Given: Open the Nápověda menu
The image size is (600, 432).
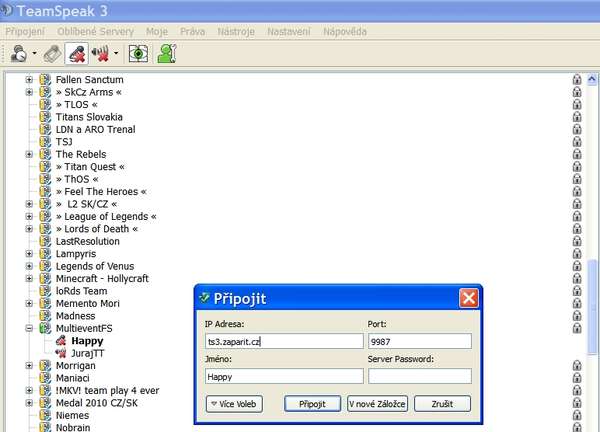Looking at the screenshot, I should tap(345, 31).
